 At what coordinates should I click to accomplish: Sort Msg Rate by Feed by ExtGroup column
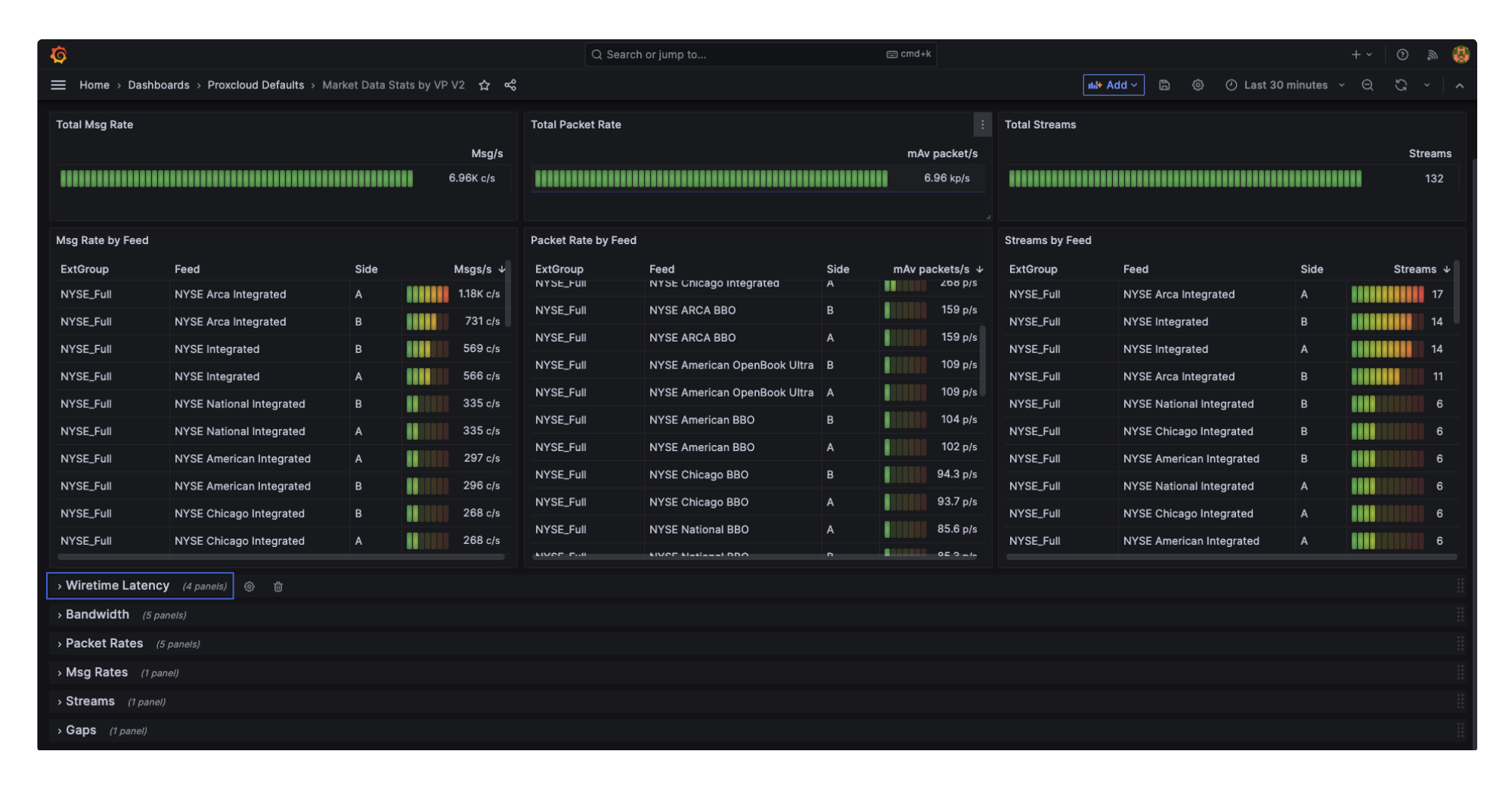point(85,269)
